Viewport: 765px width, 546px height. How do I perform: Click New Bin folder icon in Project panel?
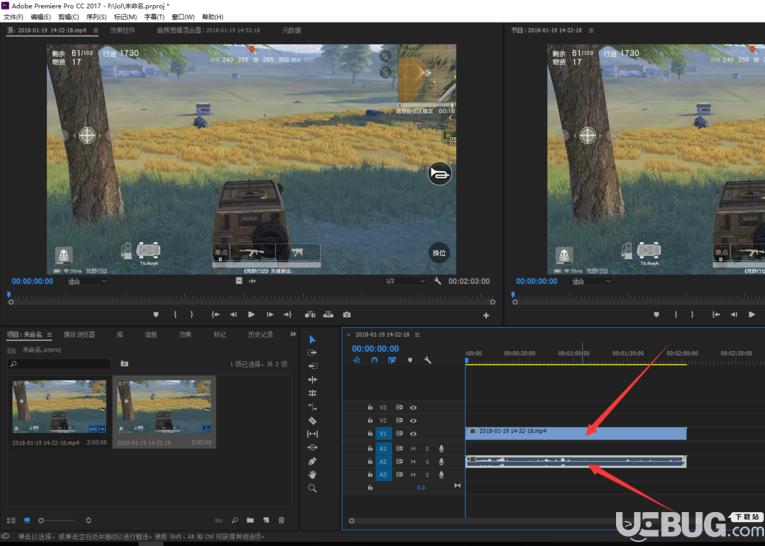click(x=250, y=520)
